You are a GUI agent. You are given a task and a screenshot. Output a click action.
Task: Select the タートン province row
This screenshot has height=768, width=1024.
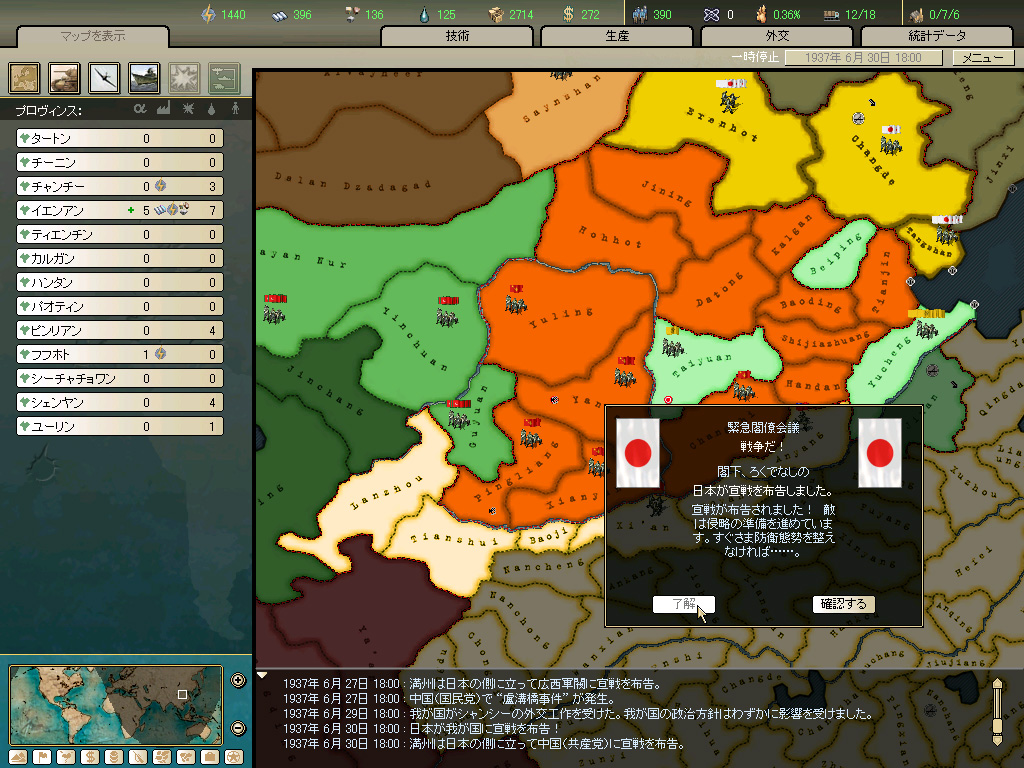[120, 138]
